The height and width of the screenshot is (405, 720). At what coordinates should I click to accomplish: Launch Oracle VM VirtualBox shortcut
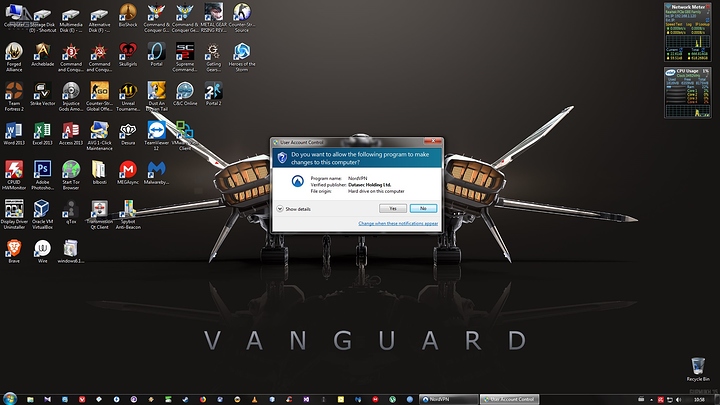click(x=42, y=209)
